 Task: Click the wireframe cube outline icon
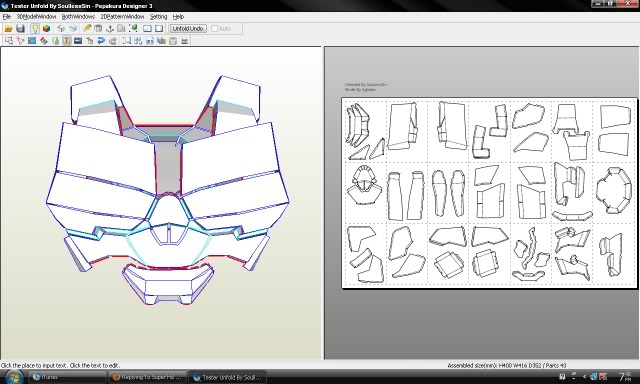tap(61, 29)
